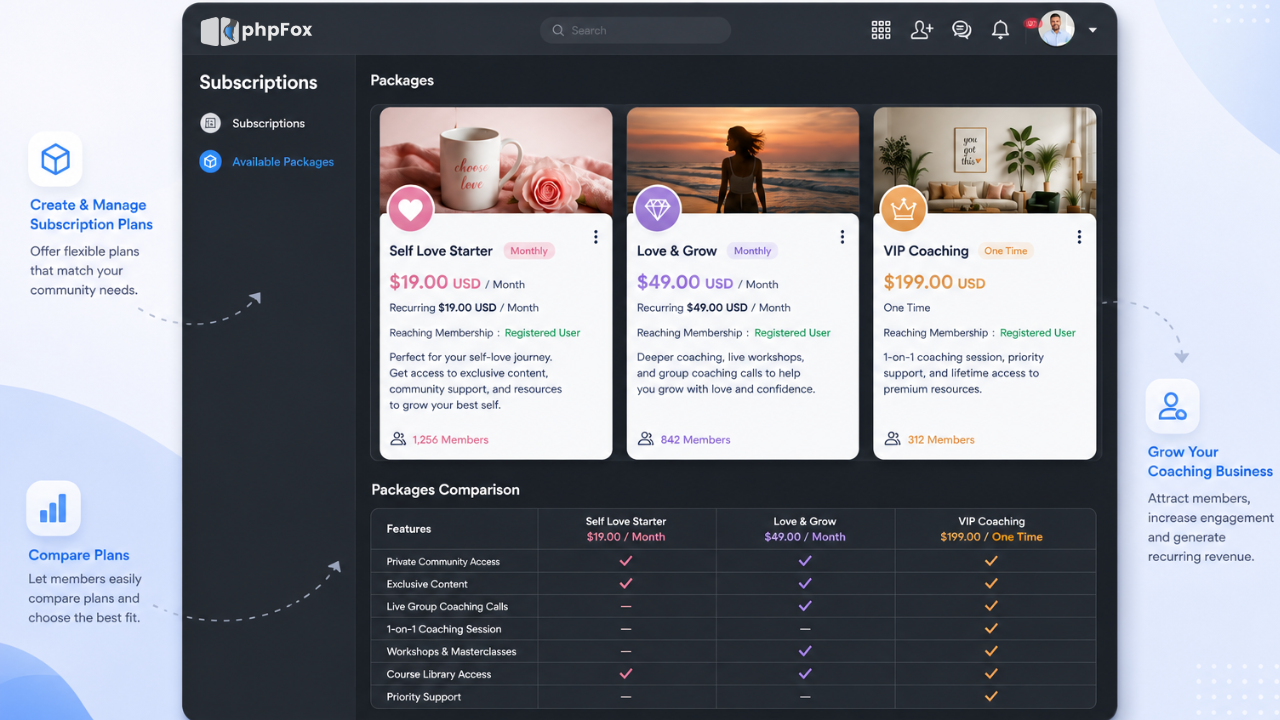Click the VIP Coaching package title

coord(926,251)
